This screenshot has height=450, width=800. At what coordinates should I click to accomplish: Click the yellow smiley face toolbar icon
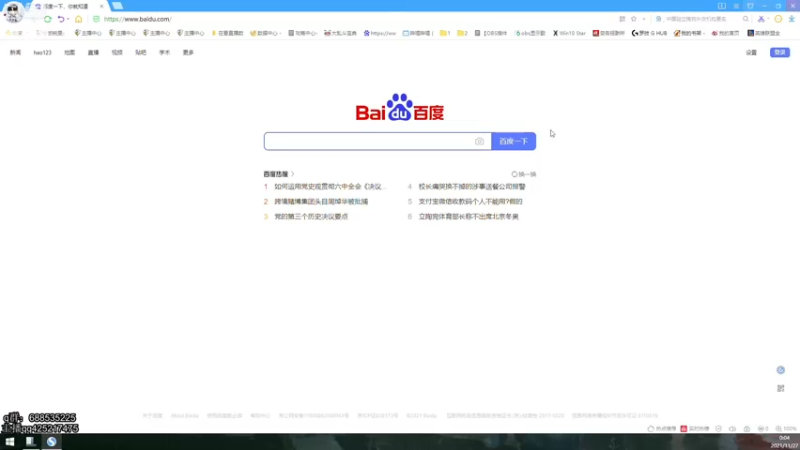[x=778, y=19]
